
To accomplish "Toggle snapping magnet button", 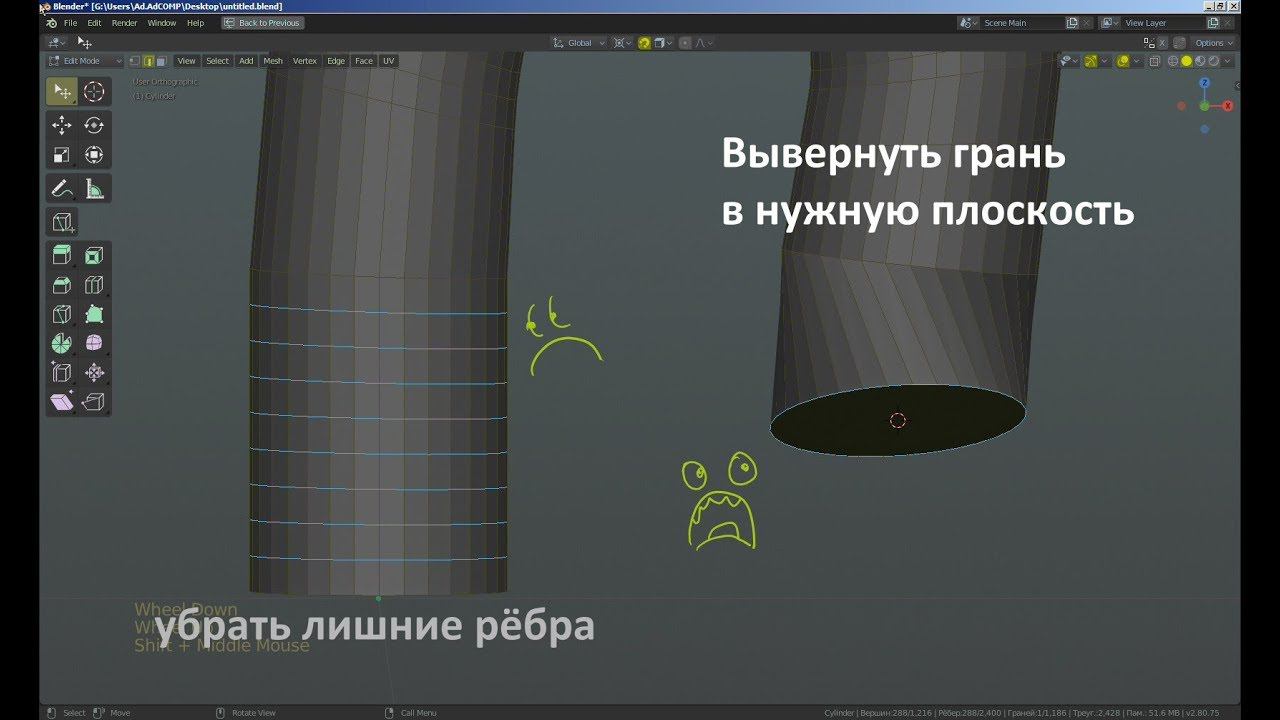I will coord(644,43).
